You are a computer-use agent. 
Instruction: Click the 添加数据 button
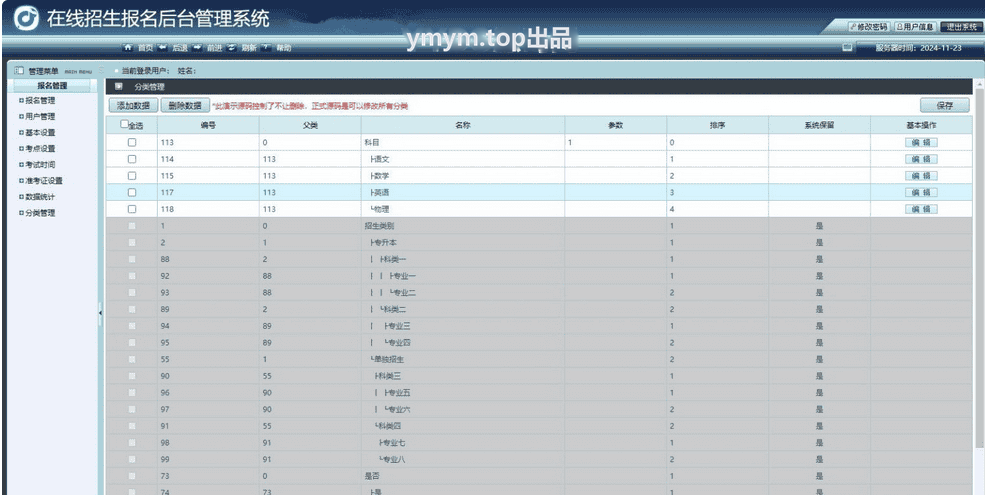(133, 106)
